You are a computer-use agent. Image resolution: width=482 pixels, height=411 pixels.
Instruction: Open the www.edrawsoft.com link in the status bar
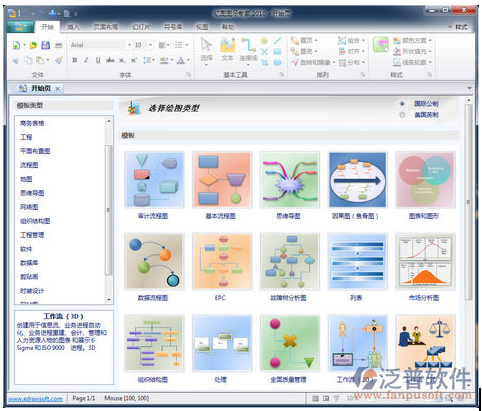click(x=35, y=398)
